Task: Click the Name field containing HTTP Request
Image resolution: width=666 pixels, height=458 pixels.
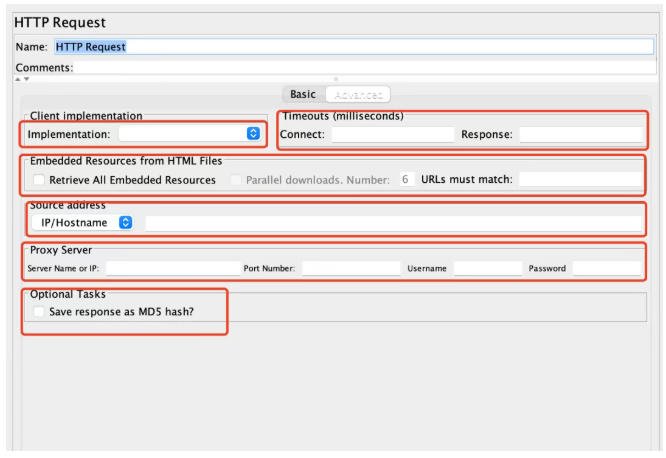Action: (x=354, y=47)
